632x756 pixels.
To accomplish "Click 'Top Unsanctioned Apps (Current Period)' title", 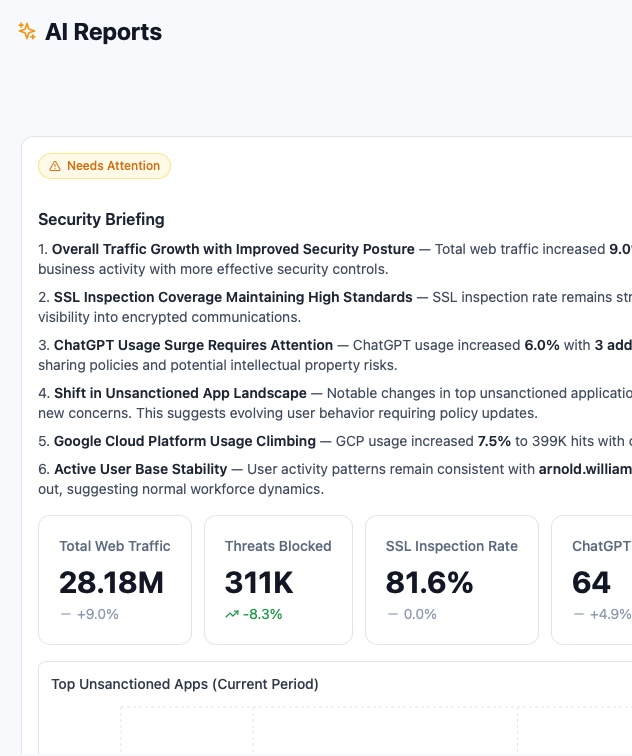I will pyautogui.click(x=185, y=685).
